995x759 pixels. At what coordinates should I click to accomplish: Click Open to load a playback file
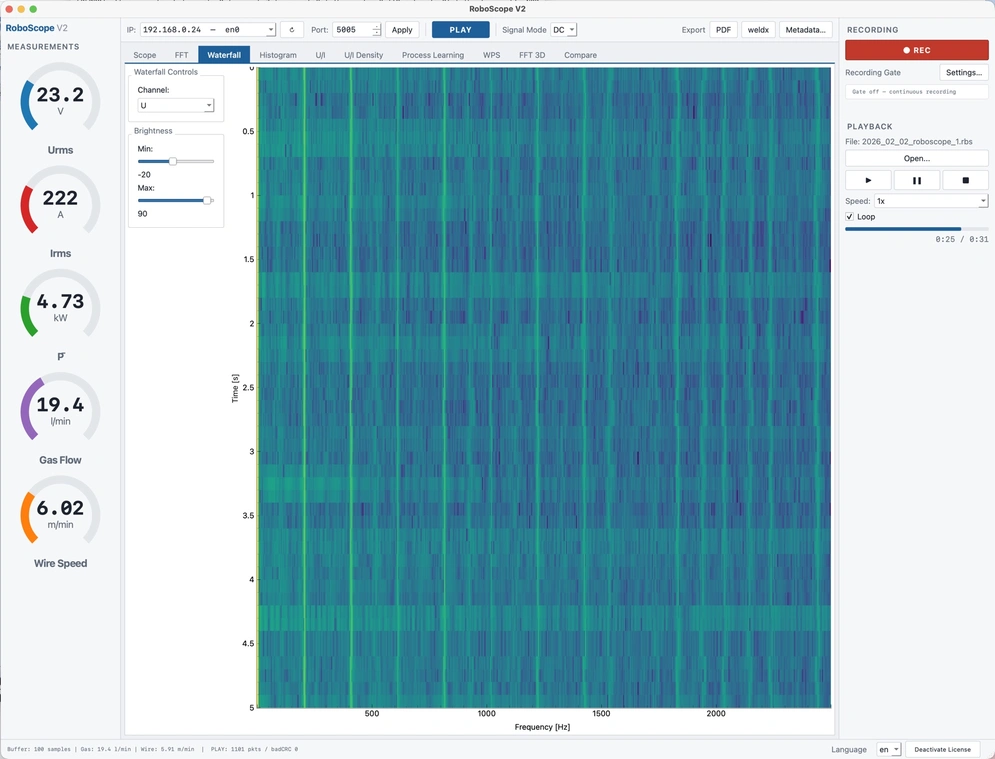point(916,159)
